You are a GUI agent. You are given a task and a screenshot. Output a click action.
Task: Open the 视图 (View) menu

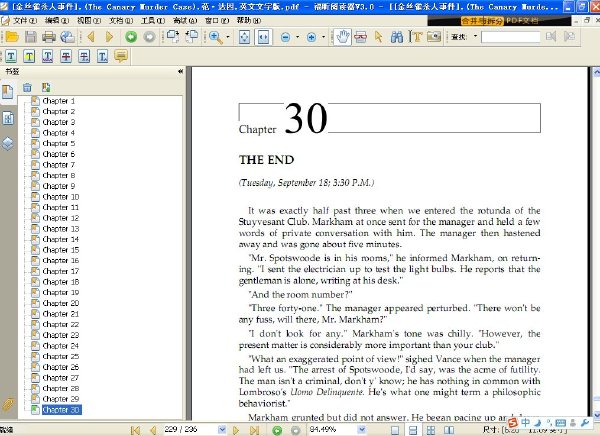point(89,20)
